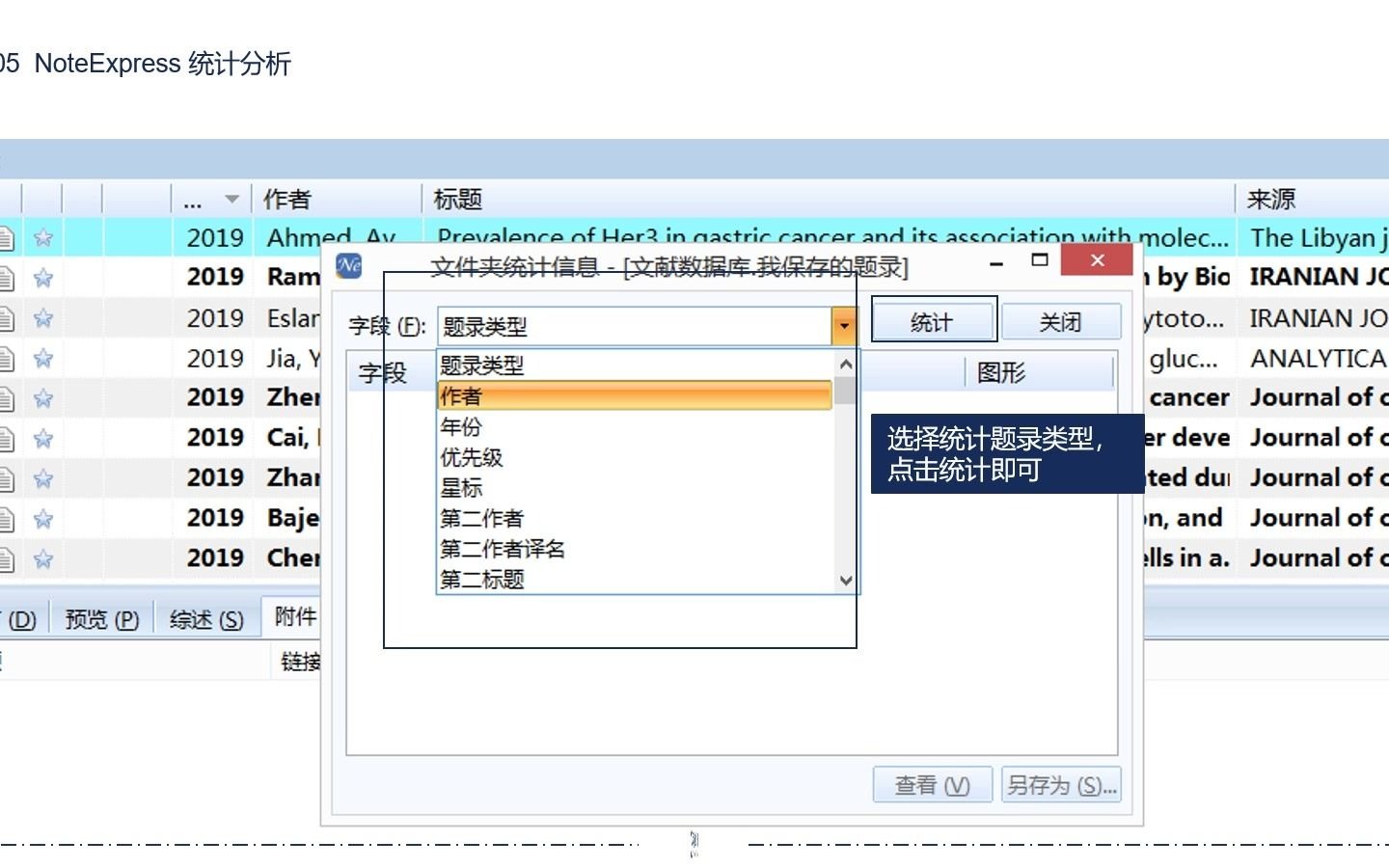This screenshot has height=868, width=1389.
Task: Choose 年份 from the field list
Action: 634,426
